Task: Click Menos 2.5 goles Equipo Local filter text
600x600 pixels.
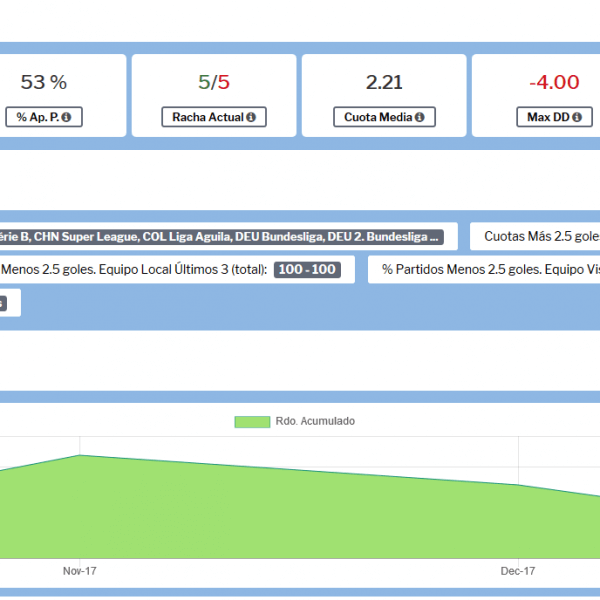Action: (x=134, y=269)
